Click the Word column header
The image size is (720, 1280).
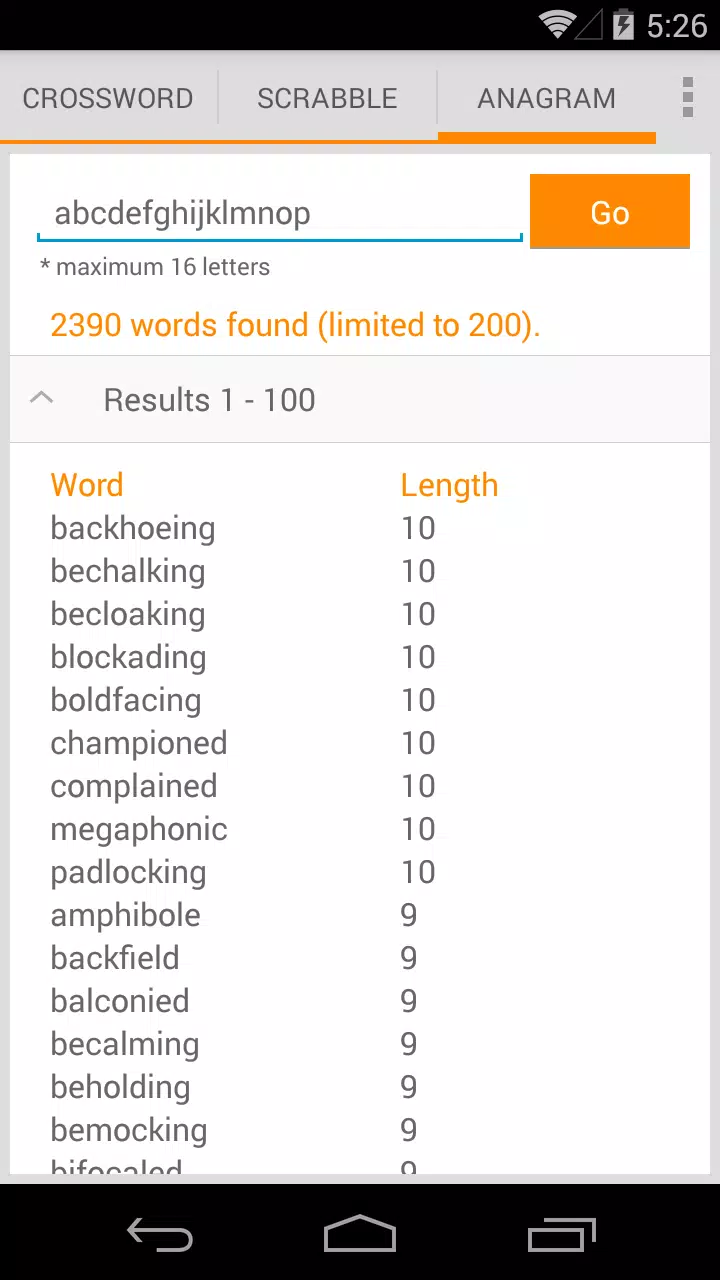(87, 485)
